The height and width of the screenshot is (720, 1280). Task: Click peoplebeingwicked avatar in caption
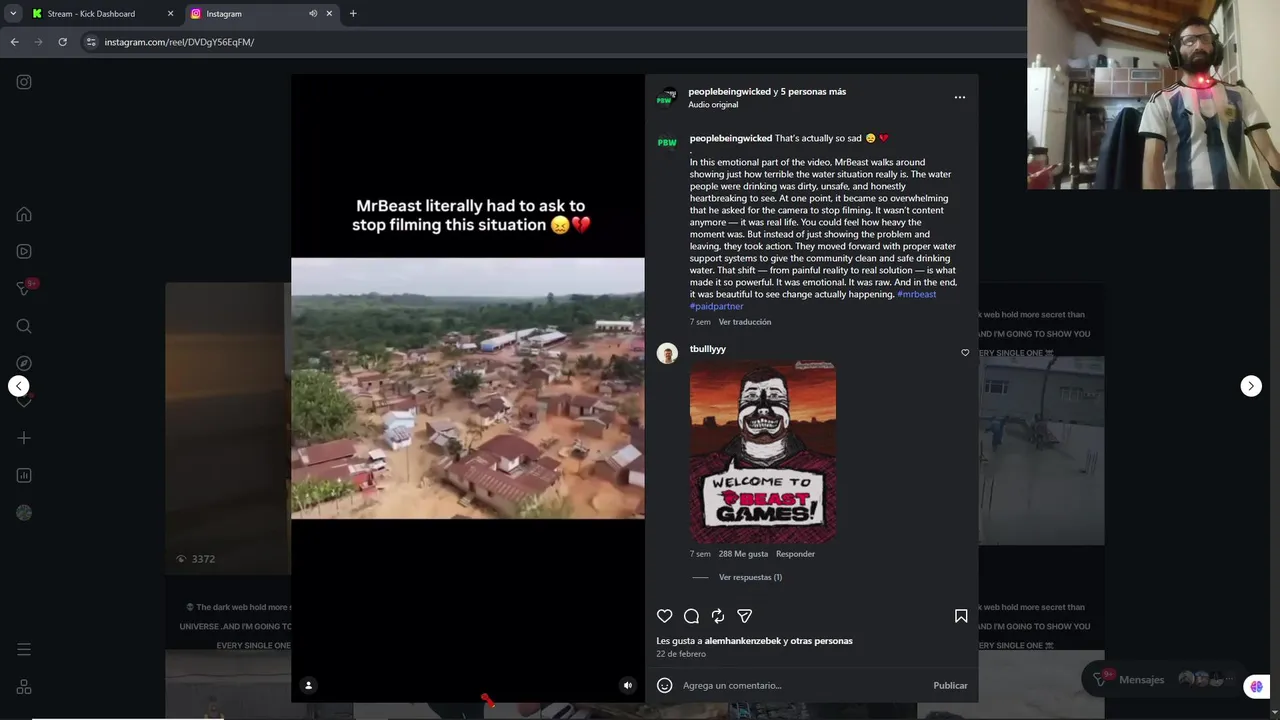pos(666,143)
